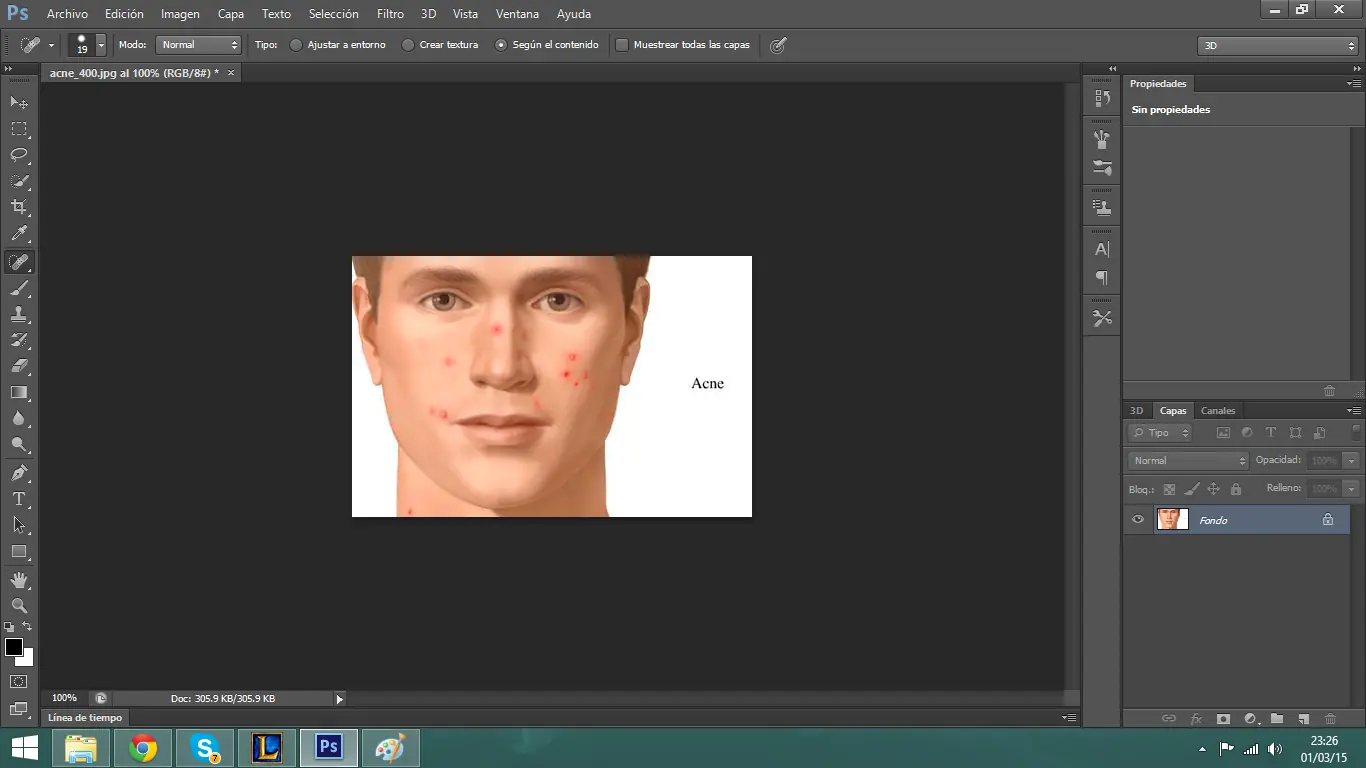
Task: Select the Path Selection tool
Action: coord(19,524)
